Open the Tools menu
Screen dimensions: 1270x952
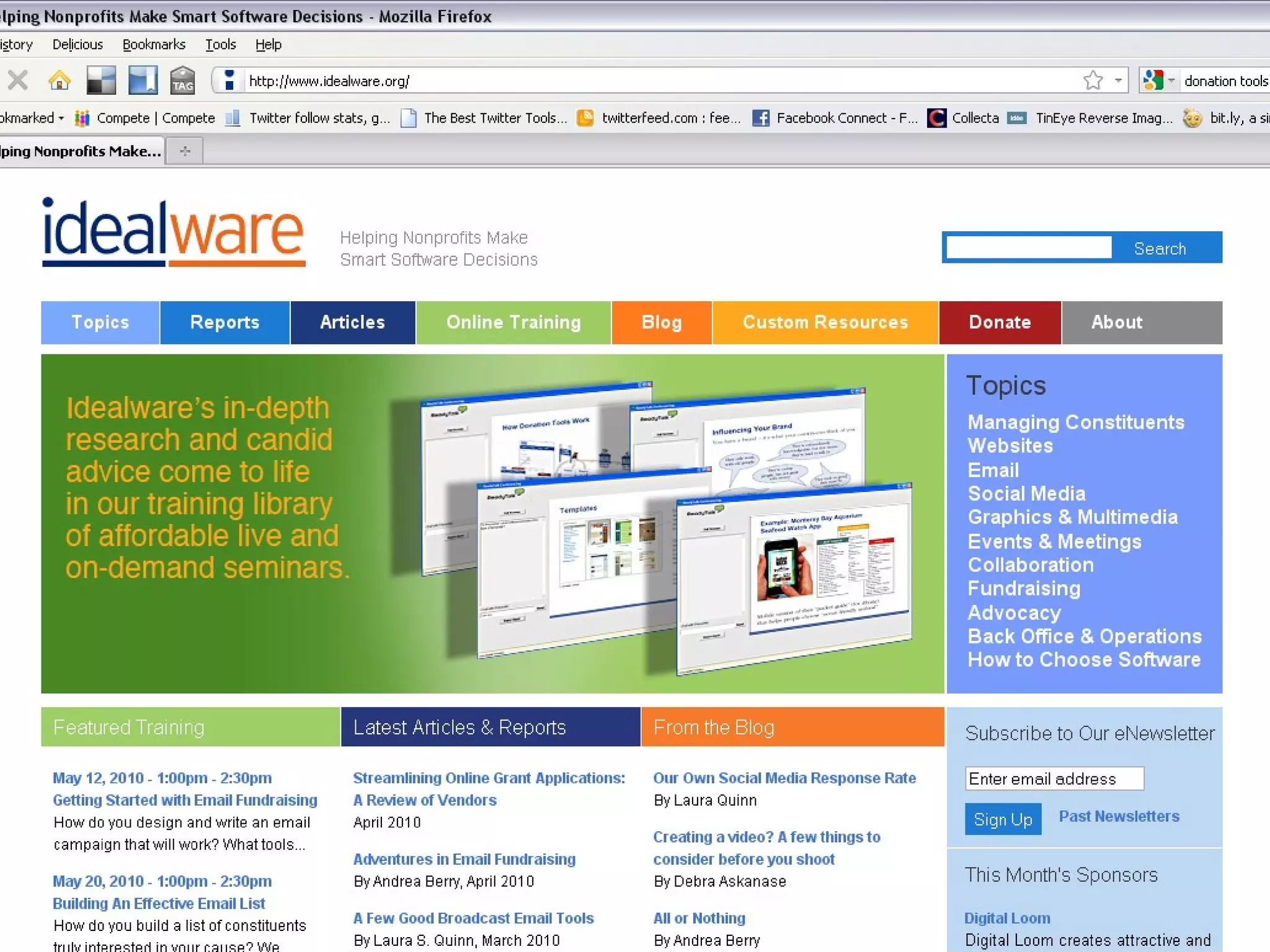pyautogui.click(x=221, y=45)
